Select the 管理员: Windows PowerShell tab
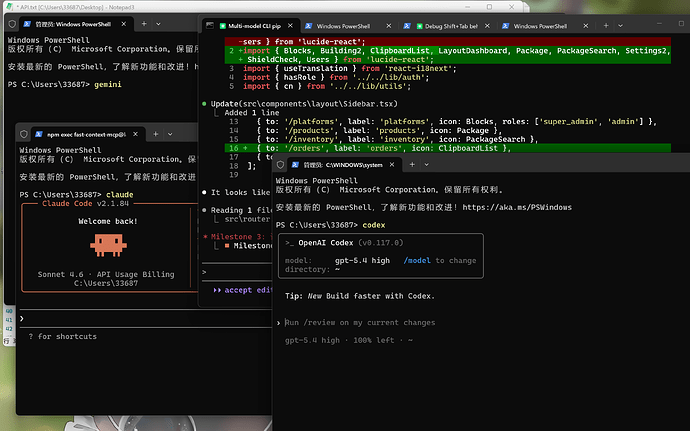 (75, 24)
